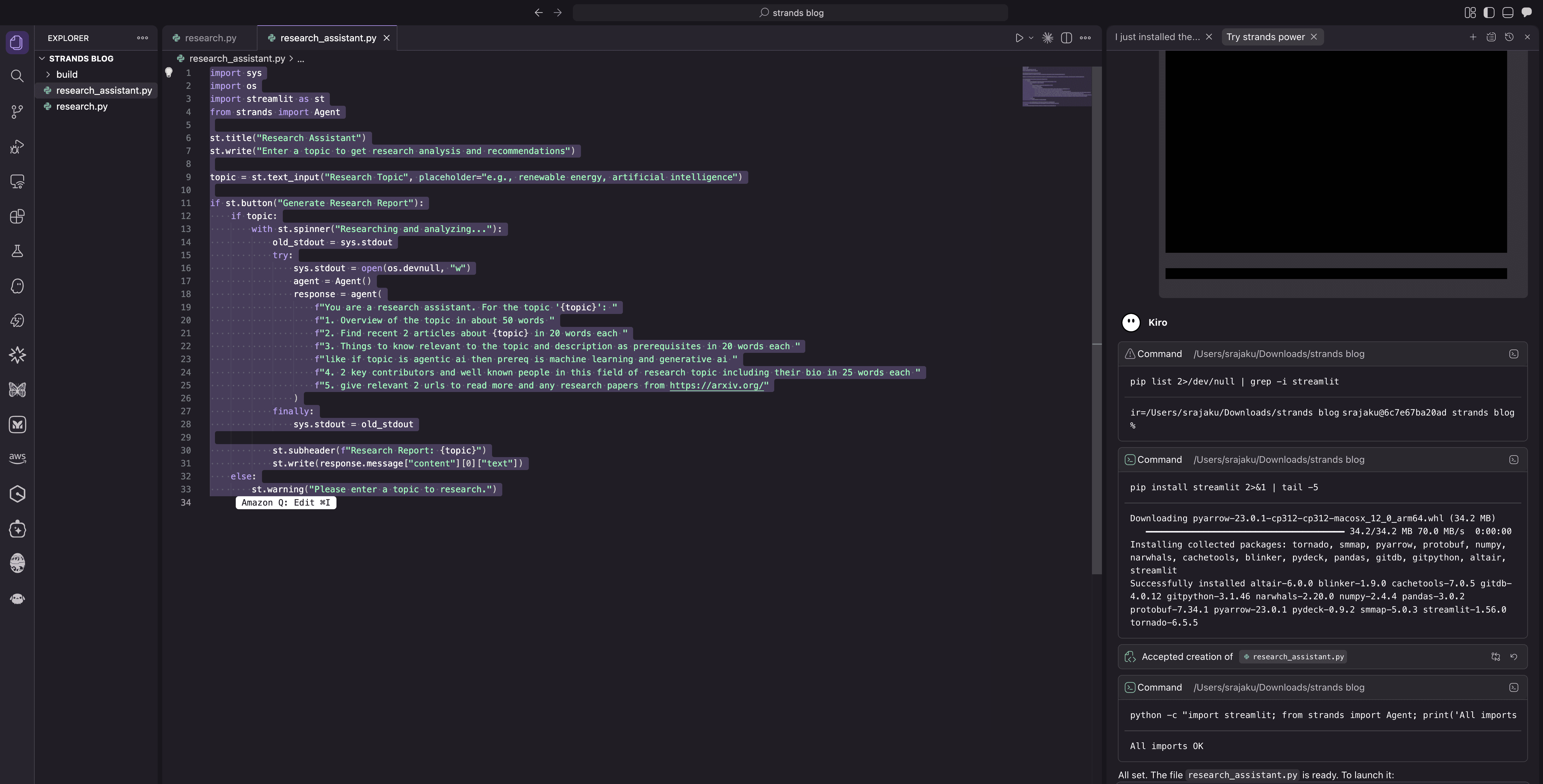Click the sparkle star icon in activity bar
The image size is (1543, 784).
(x=17, y=356)
